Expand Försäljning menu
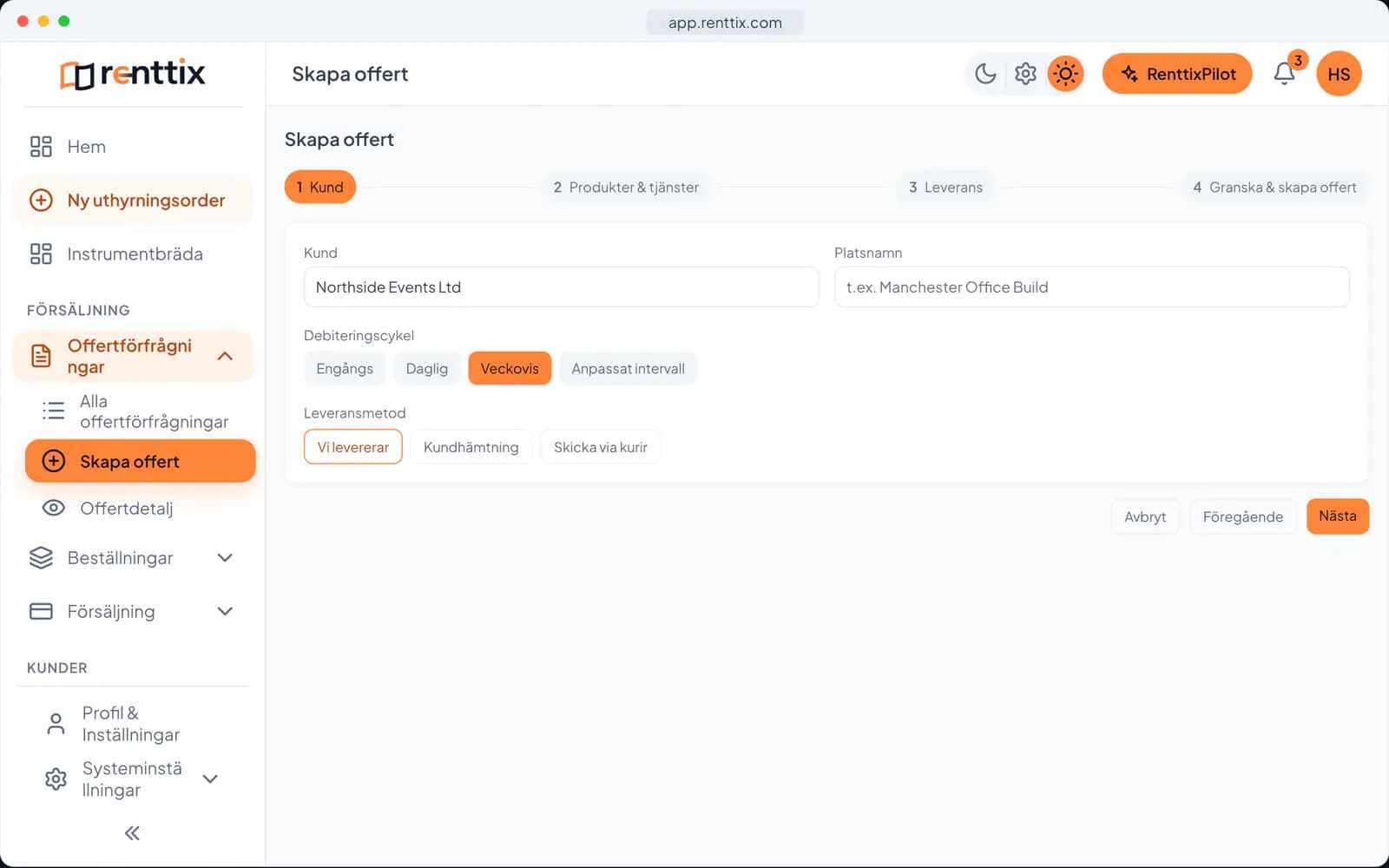1389x868 pixels. click(133, 612)
